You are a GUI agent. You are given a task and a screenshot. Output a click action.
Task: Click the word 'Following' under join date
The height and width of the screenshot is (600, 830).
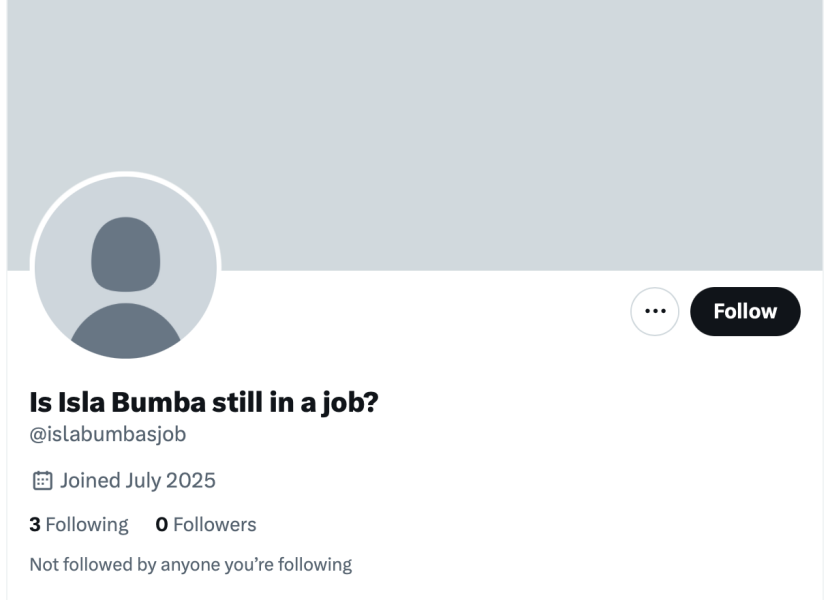coord(87,524)
